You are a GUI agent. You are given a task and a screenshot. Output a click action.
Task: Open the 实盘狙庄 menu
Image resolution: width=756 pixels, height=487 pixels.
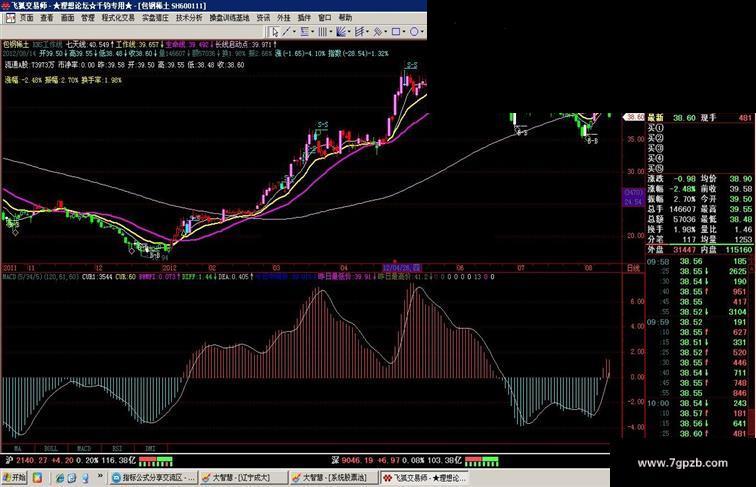(x=155, y=18)
